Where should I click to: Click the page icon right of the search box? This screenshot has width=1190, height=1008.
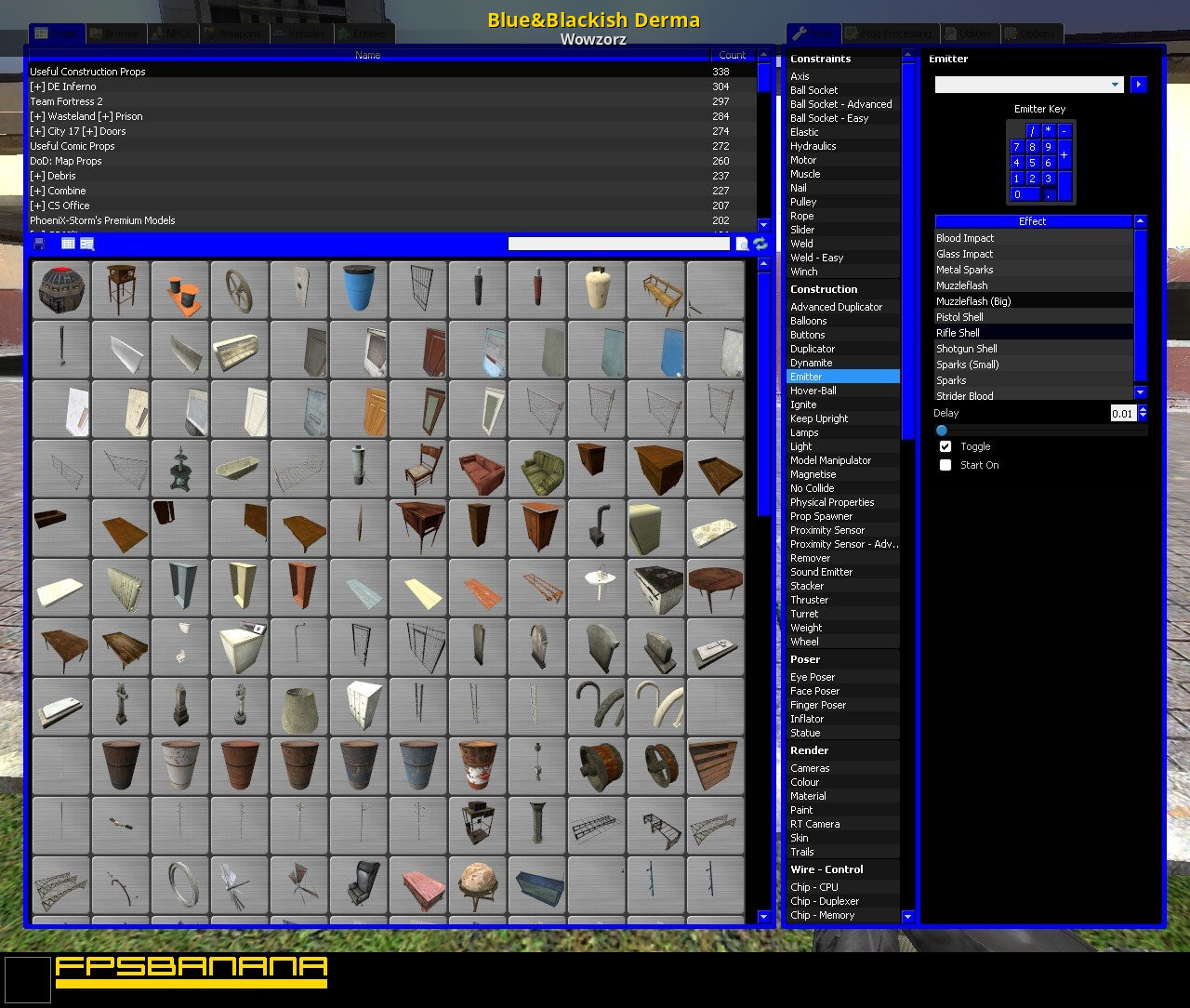742,244
